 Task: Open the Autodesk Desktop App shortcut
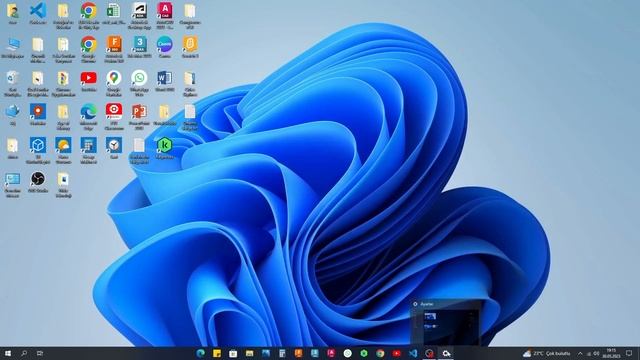pos(139,16)
